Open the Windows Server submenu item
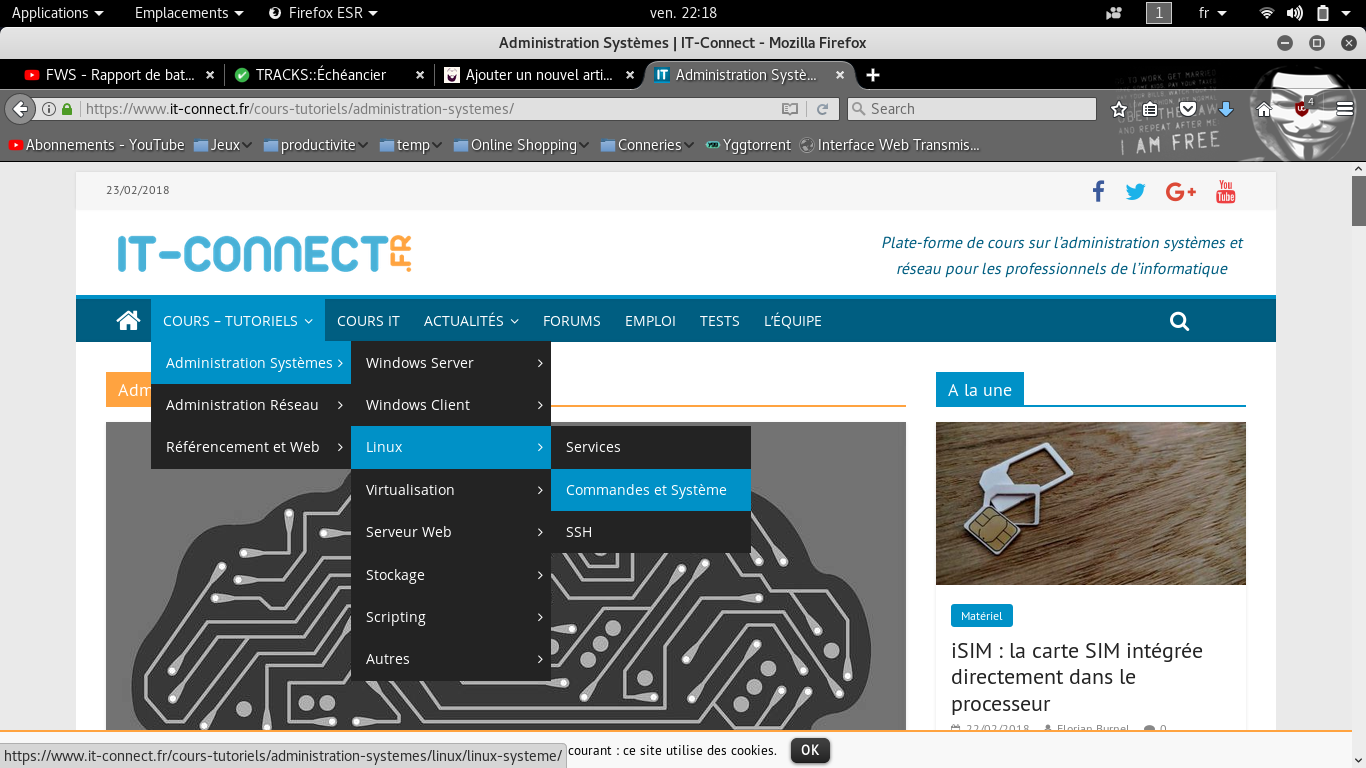This screenshot has height=768, width=1366. point(451,363)
